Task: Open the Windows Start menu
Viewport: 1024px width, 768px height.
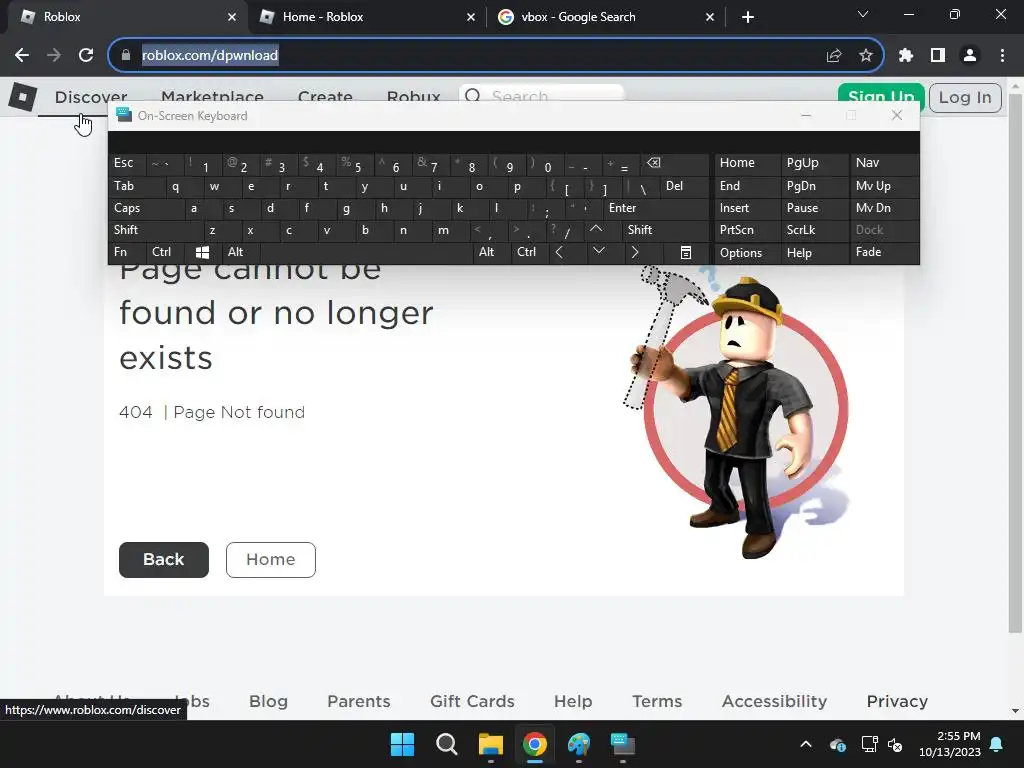Action: (402, 744)
